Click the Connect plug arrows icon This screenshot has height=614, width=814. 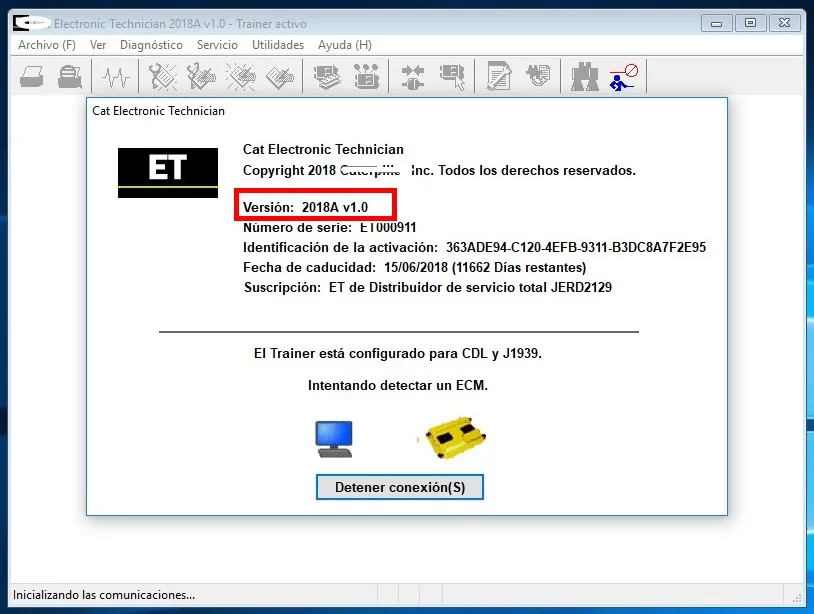tap(413, 77)
